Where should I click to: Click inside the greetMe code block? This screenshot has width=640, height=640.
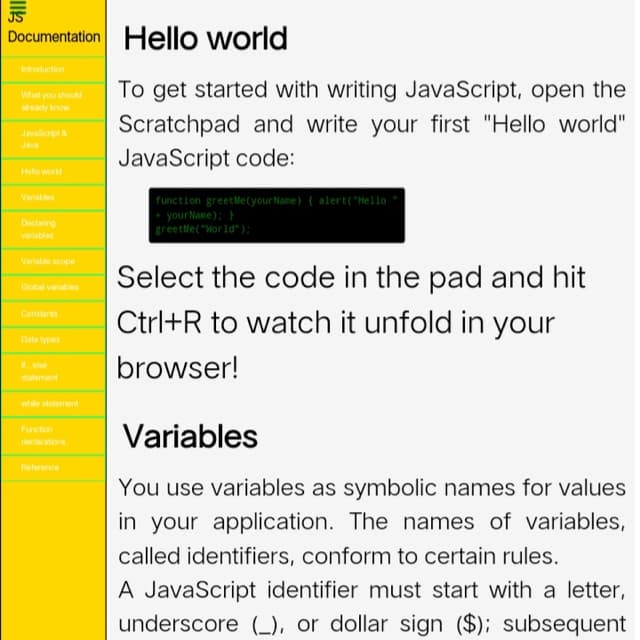click(x=277, y=215)
